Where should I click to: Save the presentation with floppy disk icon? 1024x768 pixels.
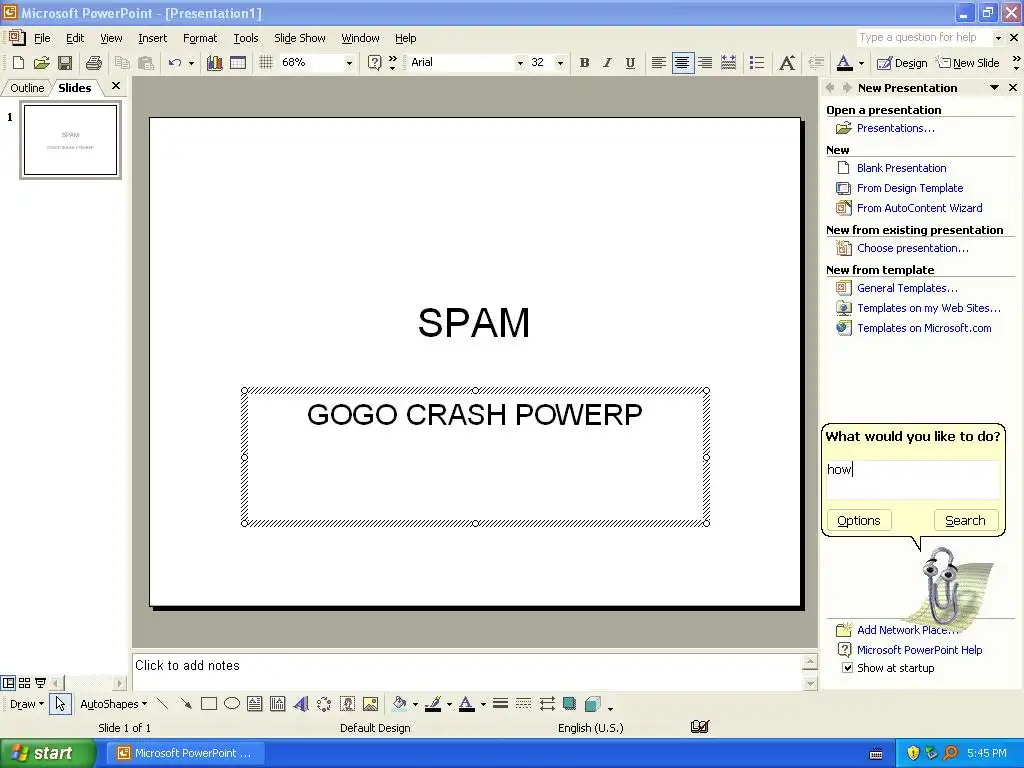[x=65, y=63]
